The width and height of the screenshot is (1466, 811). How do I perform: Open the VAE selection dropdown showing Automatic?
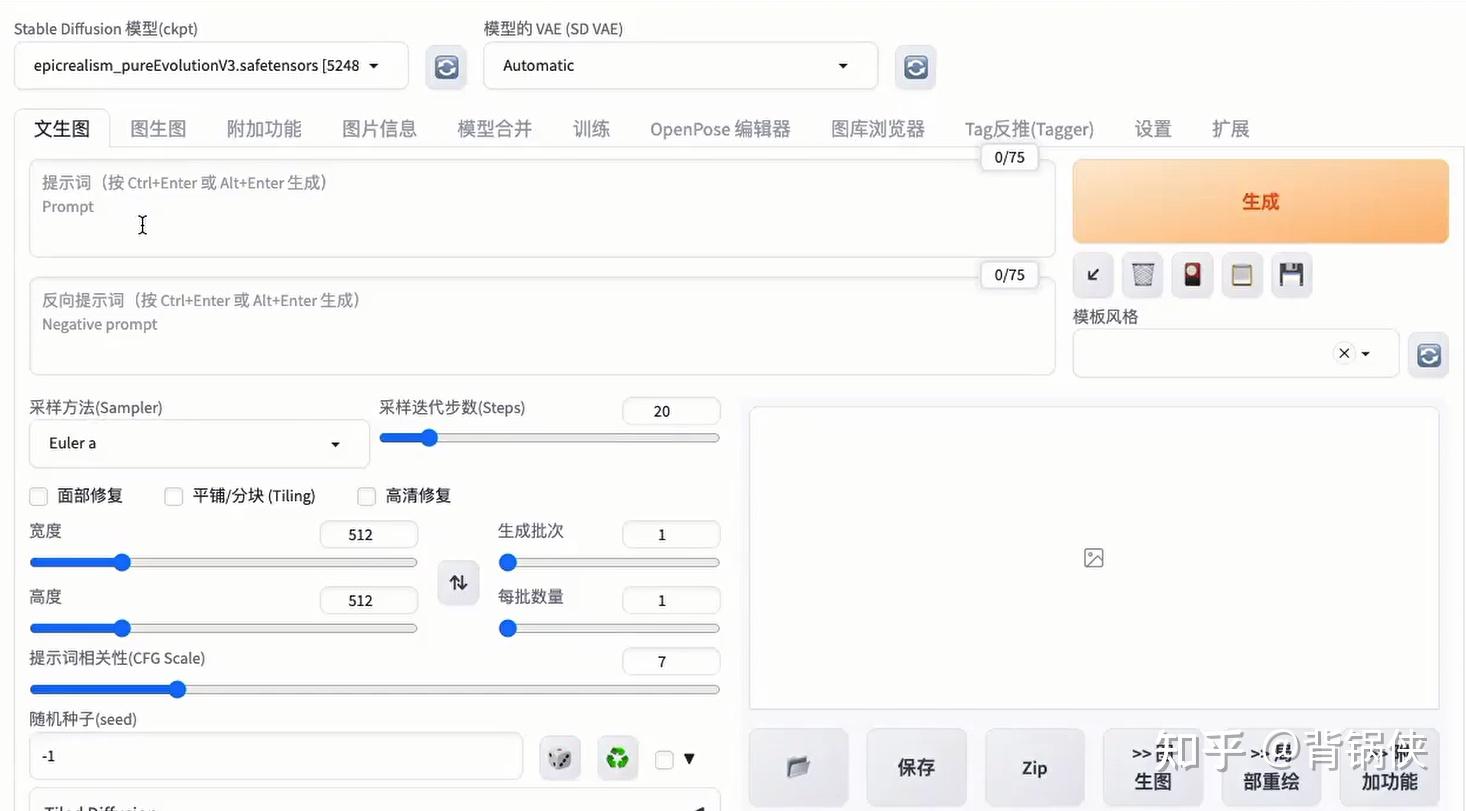(679, 65)
